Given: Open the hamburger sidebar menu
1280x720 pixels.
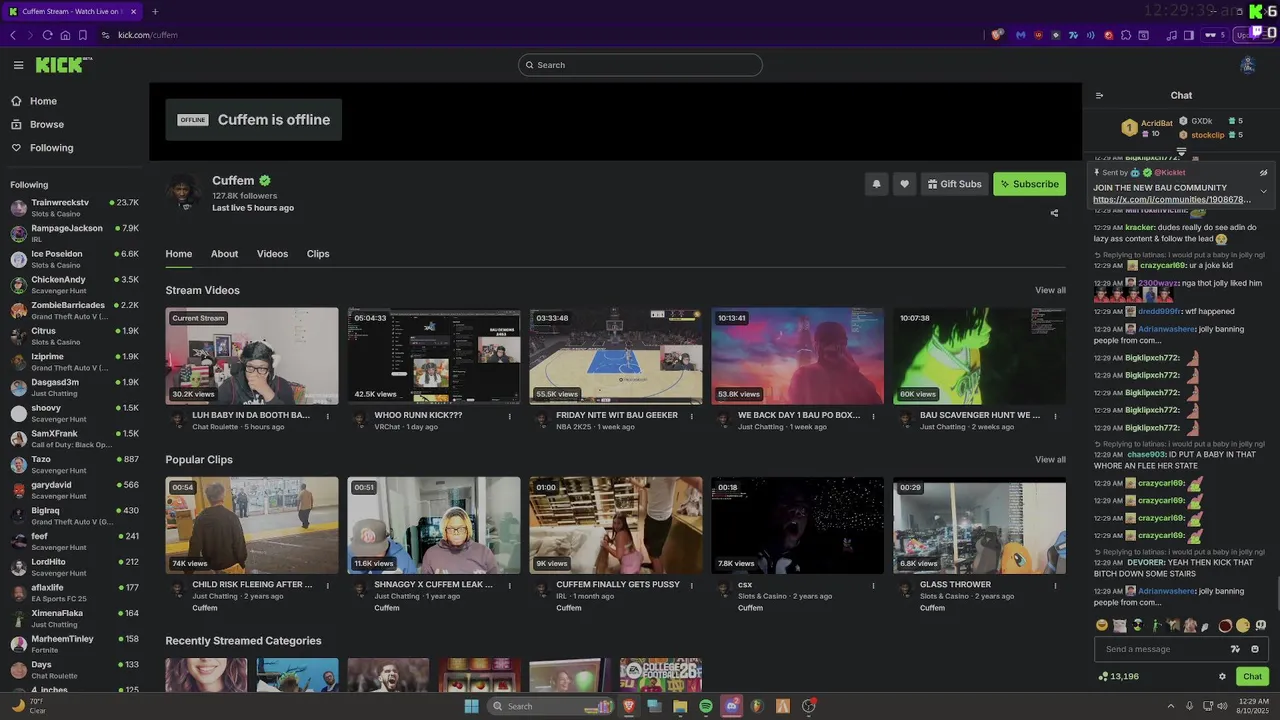Looking at the screenshot, I should tap(18, 65).
